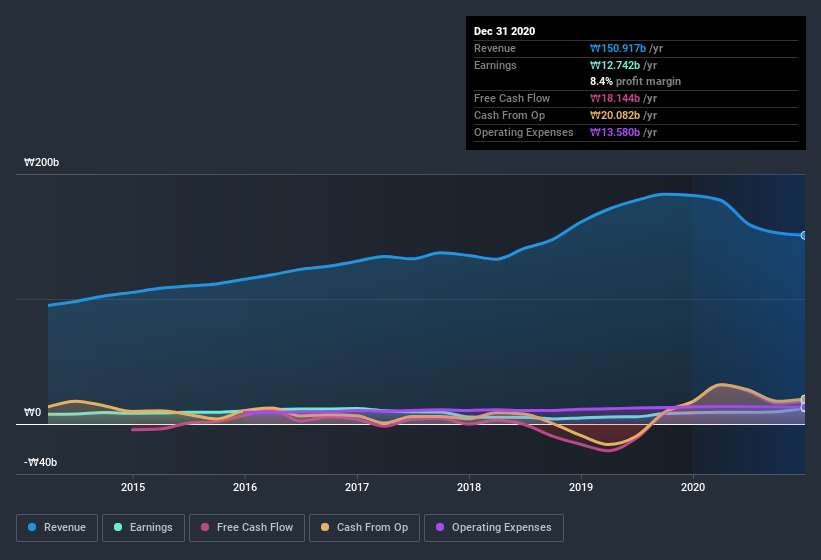Click the ₩150.917b revenue value in tooltip
This screenshot has width=821, height=560.
[618, 48]
